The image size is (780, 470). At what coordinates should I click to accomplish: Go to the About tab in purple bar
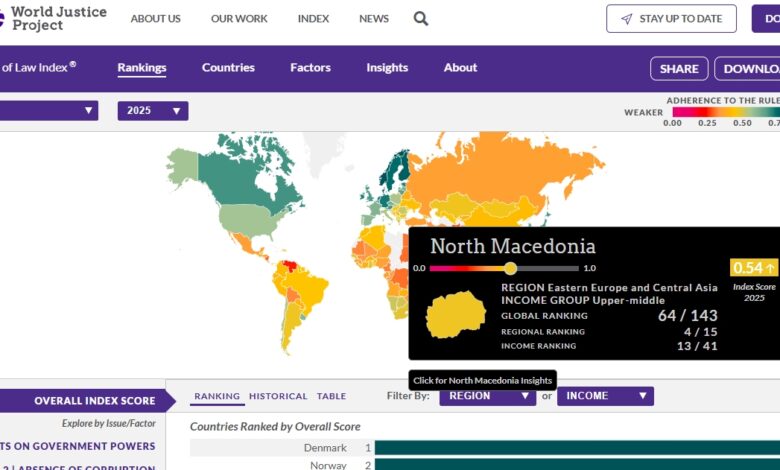[x=460, y=68]
